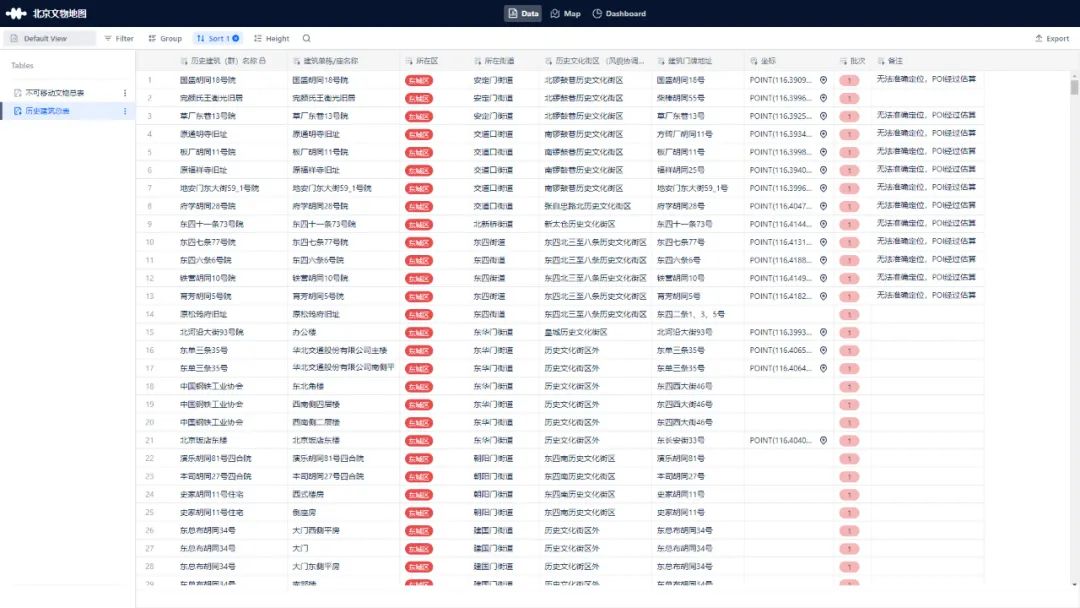Click 地安门东大街59_1号院 in building column
Viewport: 1080px width, 608px height.
[331, 188]
